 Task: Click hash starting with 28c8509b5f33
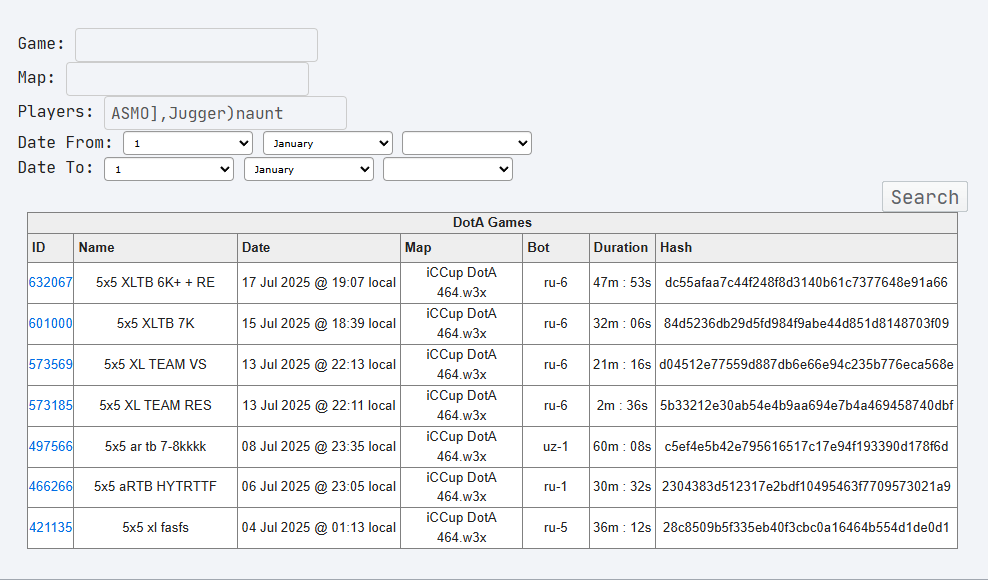[807, 528]
